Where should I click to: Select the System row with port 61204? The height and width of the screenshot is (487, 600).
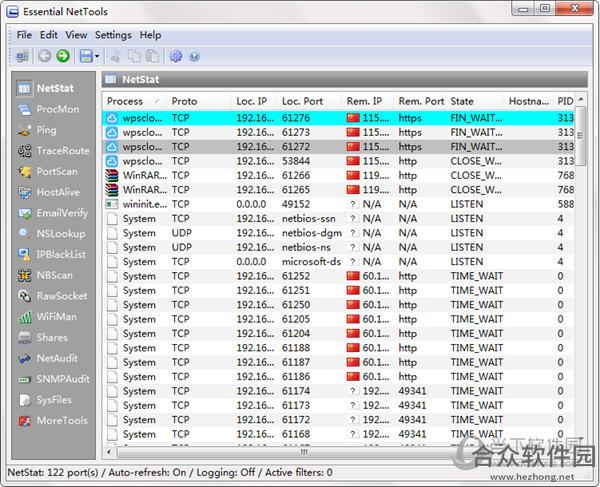[x=338, y=334]
